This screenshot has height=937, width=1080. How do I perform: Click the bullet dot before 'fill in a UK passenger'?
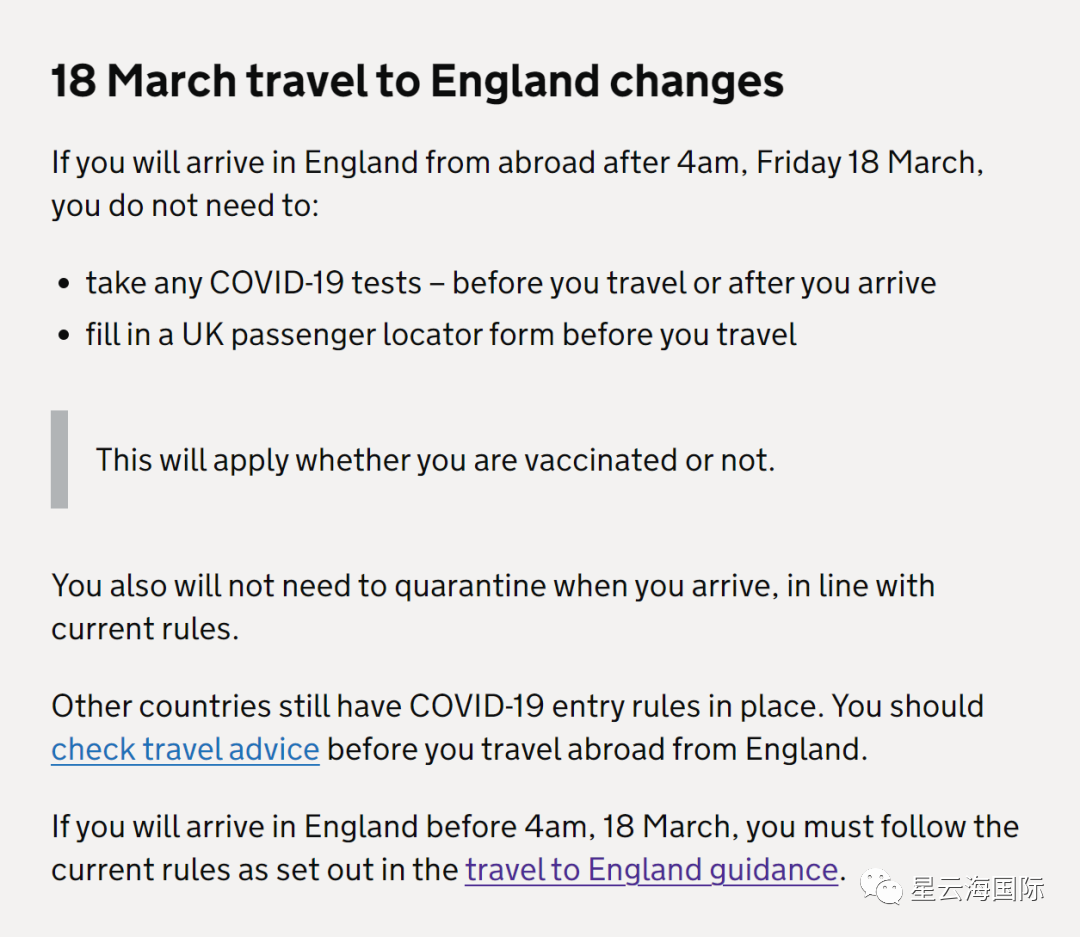point(65,335)
